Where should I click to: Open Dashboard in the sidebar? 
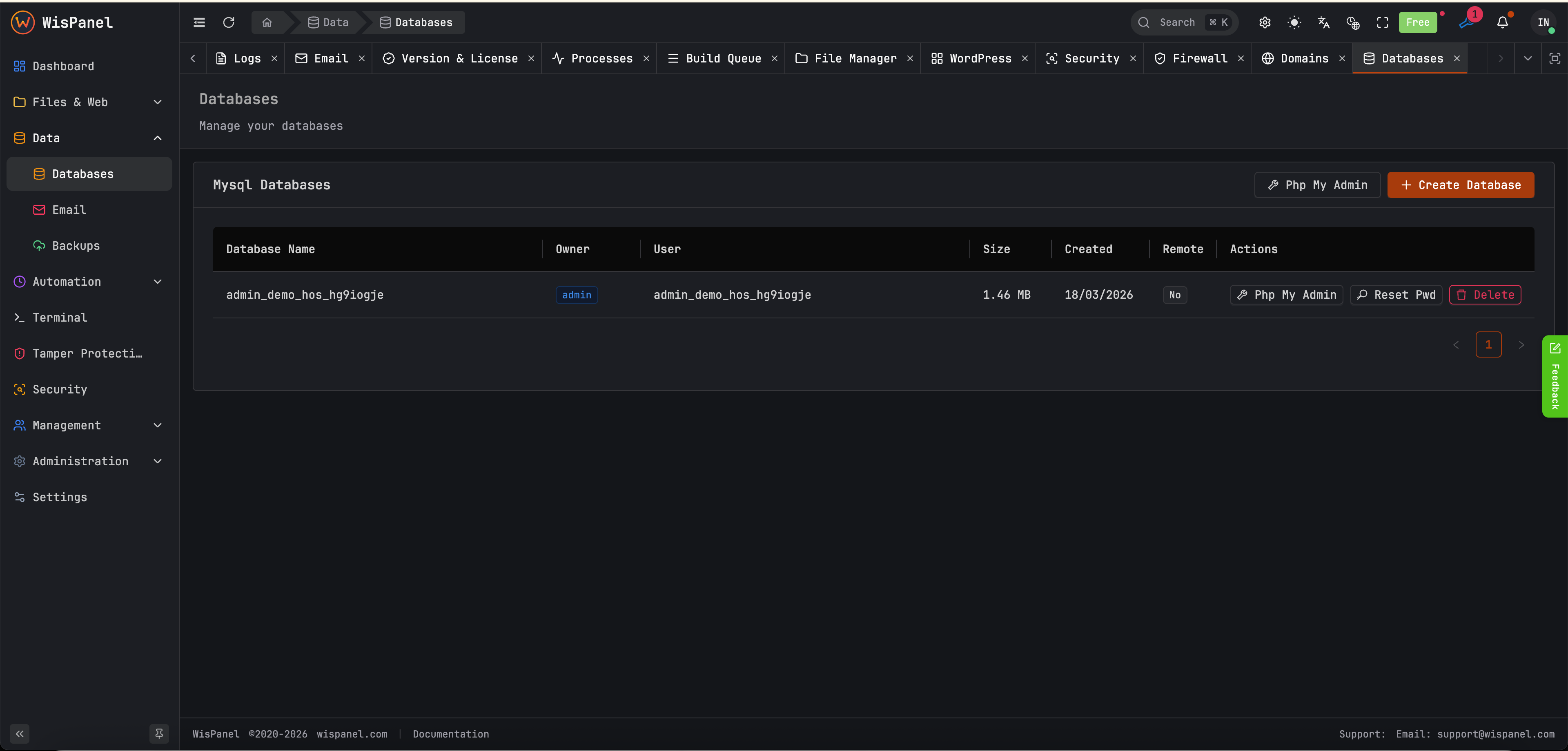pyautogui.click(x=89, y=67)
